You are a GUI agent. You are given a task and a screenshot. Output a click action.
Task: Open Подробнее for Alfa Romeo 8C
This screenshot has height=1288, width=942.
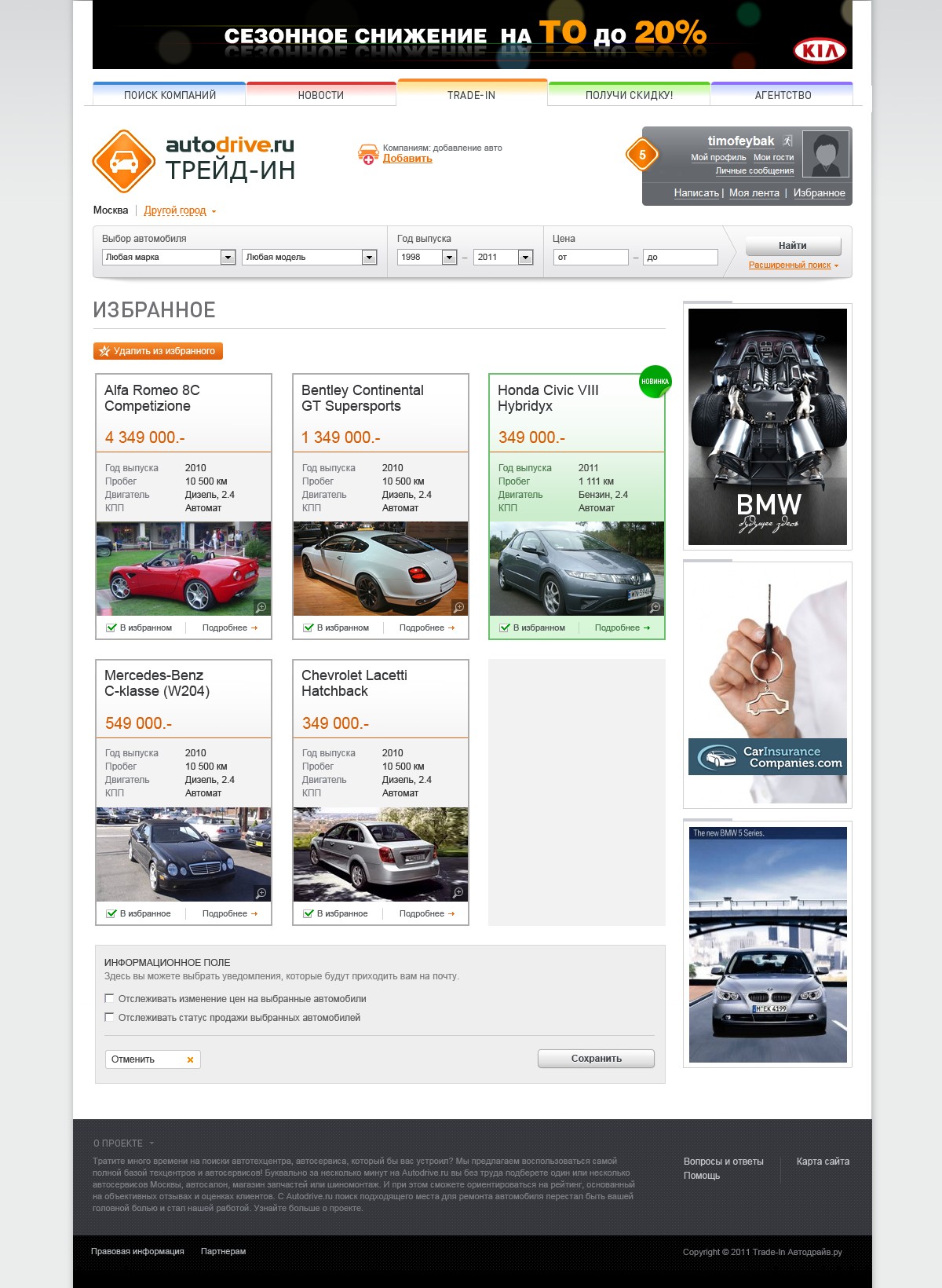pos(230,628)
